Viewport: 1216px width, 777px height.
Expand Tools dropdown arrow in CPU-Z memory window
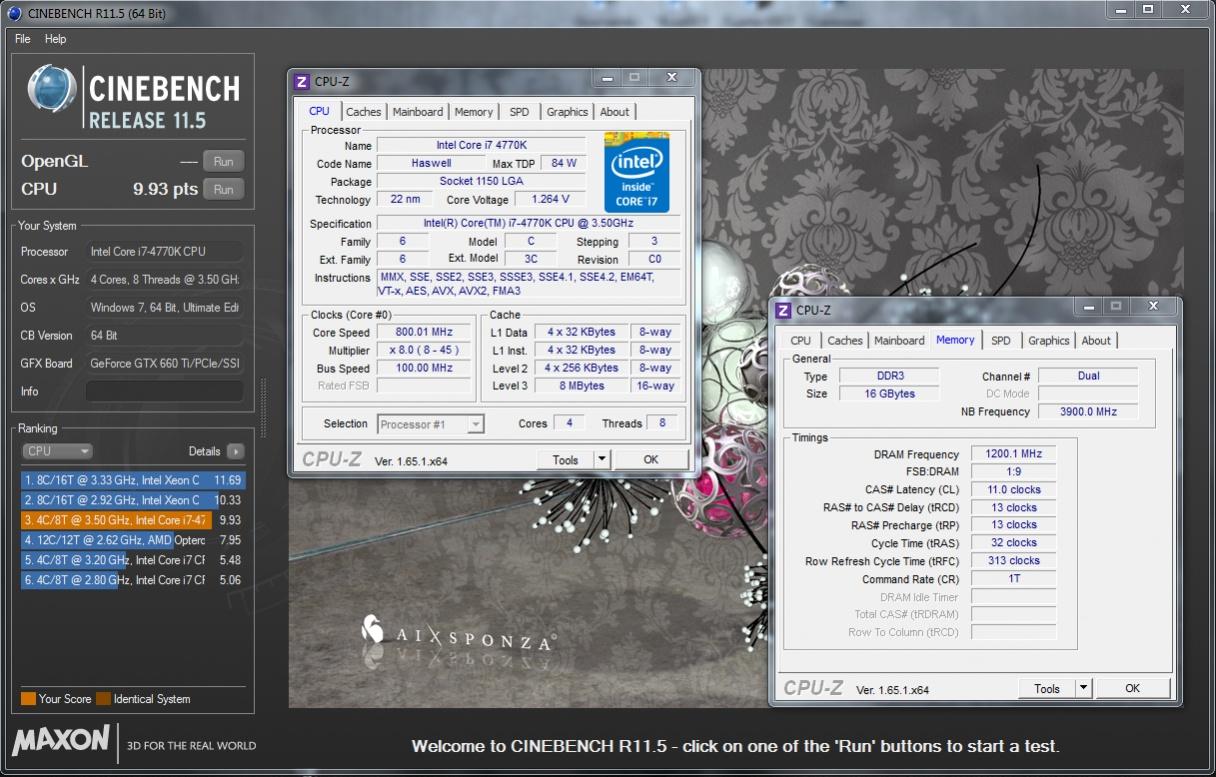pyautogui.click(x=1084, y=688)
